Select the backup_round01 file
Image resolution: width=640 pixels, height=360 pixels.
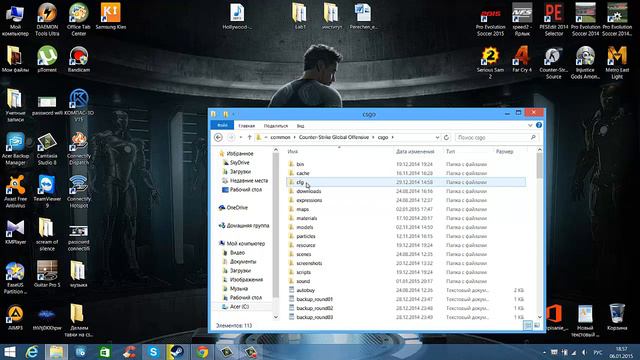314,299
